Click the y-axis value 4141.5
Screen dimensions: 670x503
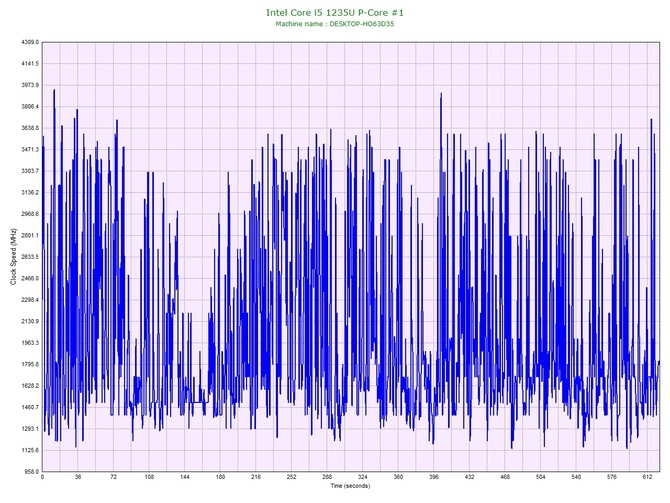30,63
